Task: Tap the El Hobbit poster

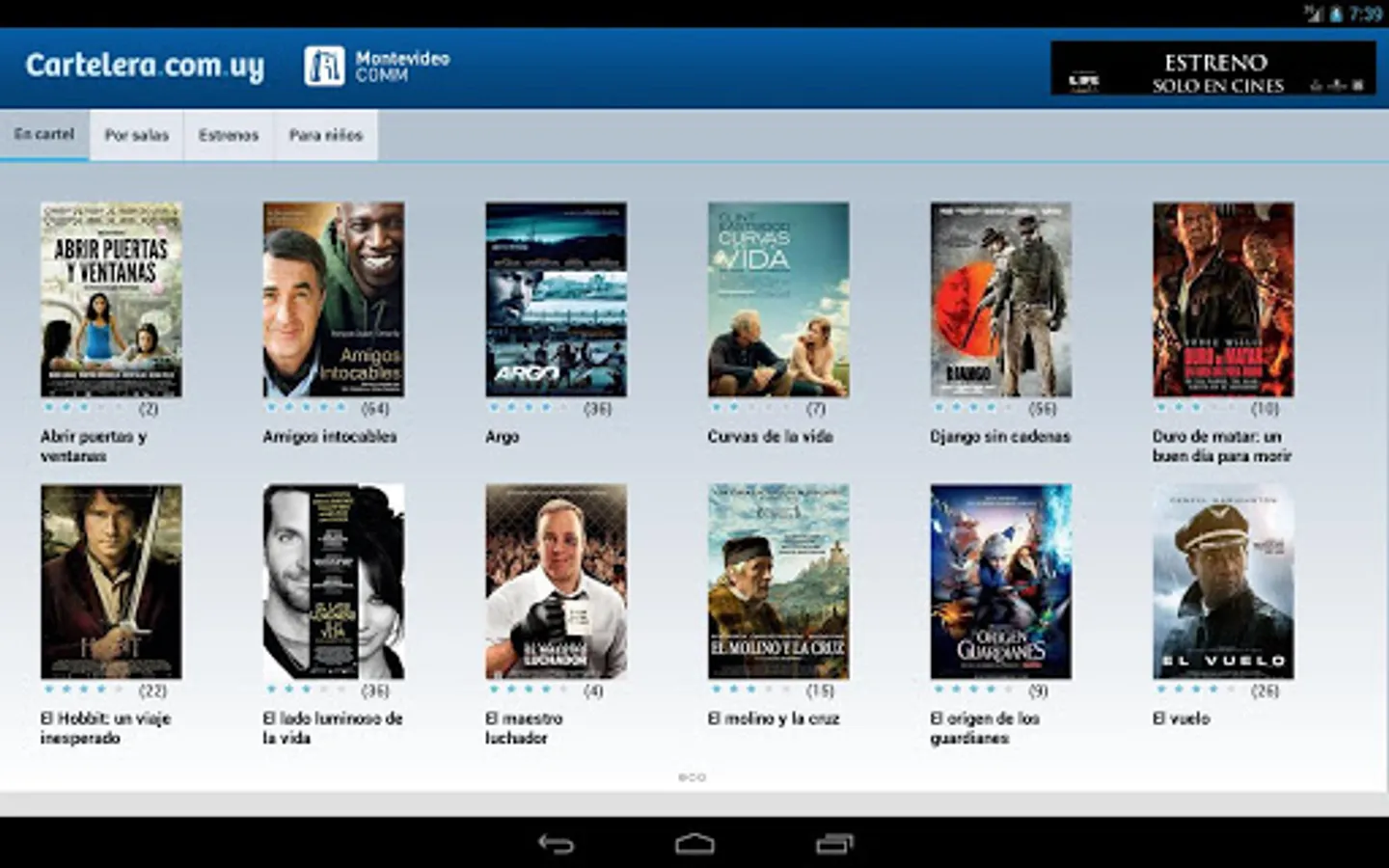Action: point(111,582)
